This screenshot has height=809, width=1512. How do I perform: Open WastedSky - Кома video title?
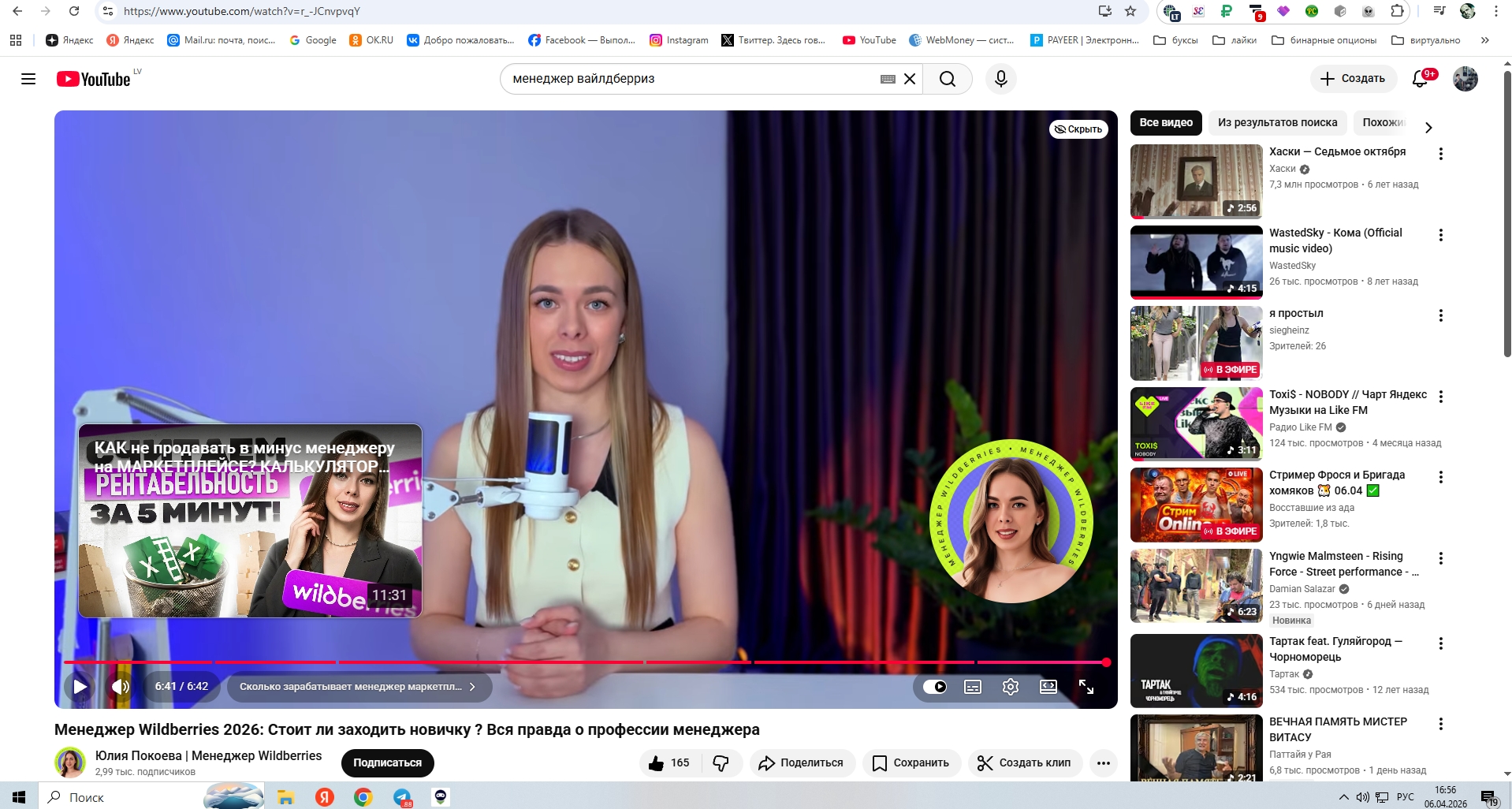tap(1335, 240)
